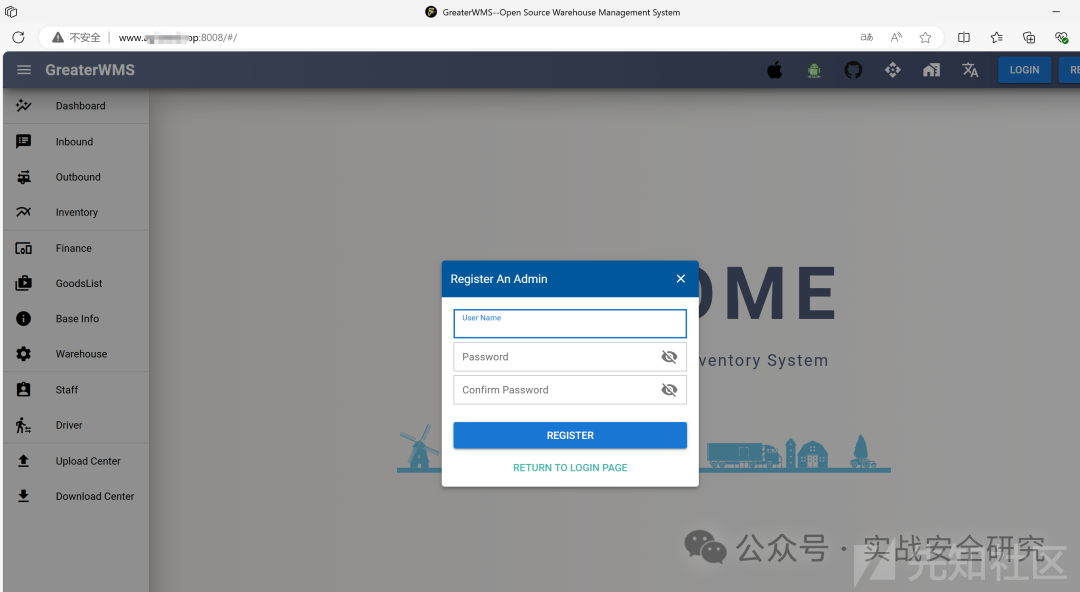Click the Warehouse gear icon

[x=23, y=354]
